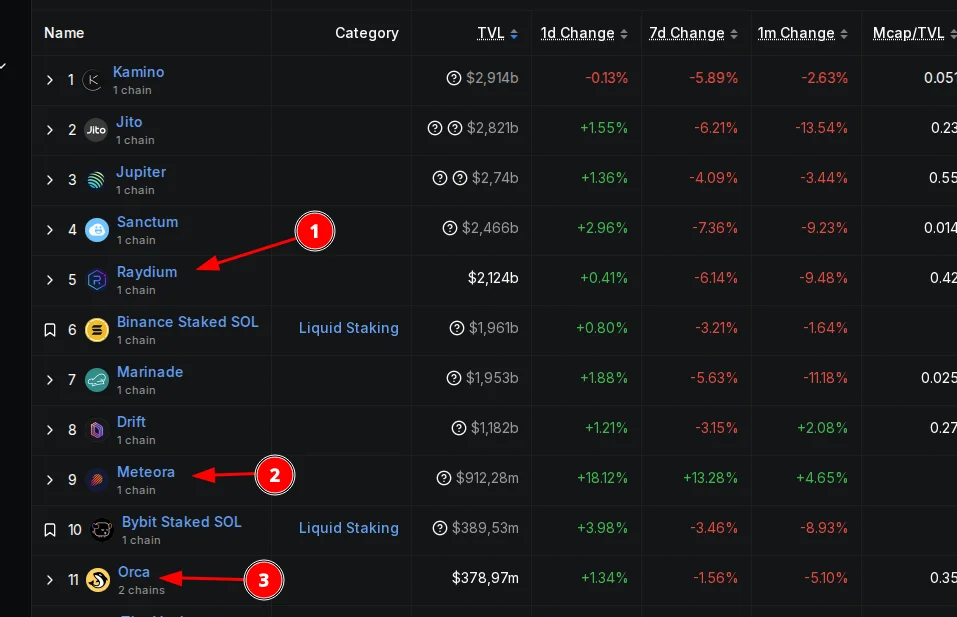
Task: Click the Jito protocol logo icon
Action: pos(96,130)
